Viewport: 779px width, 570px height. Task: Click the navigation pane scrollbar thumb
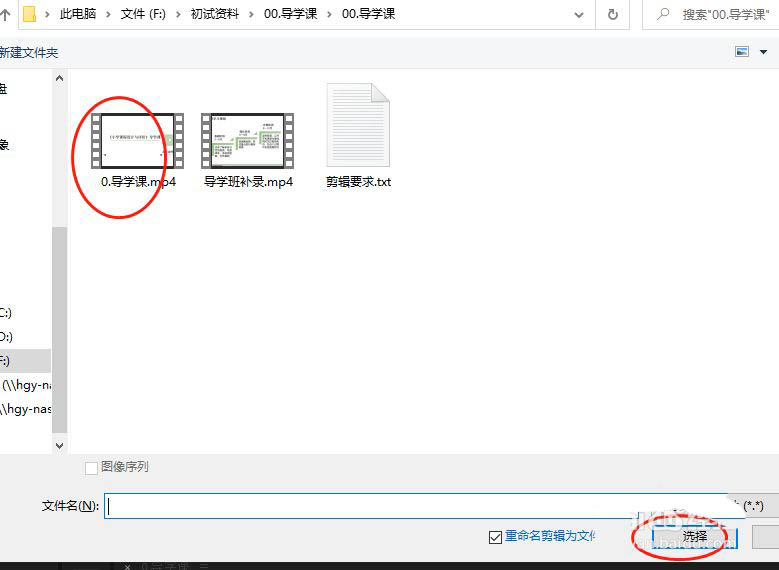[x=60, y=330]
